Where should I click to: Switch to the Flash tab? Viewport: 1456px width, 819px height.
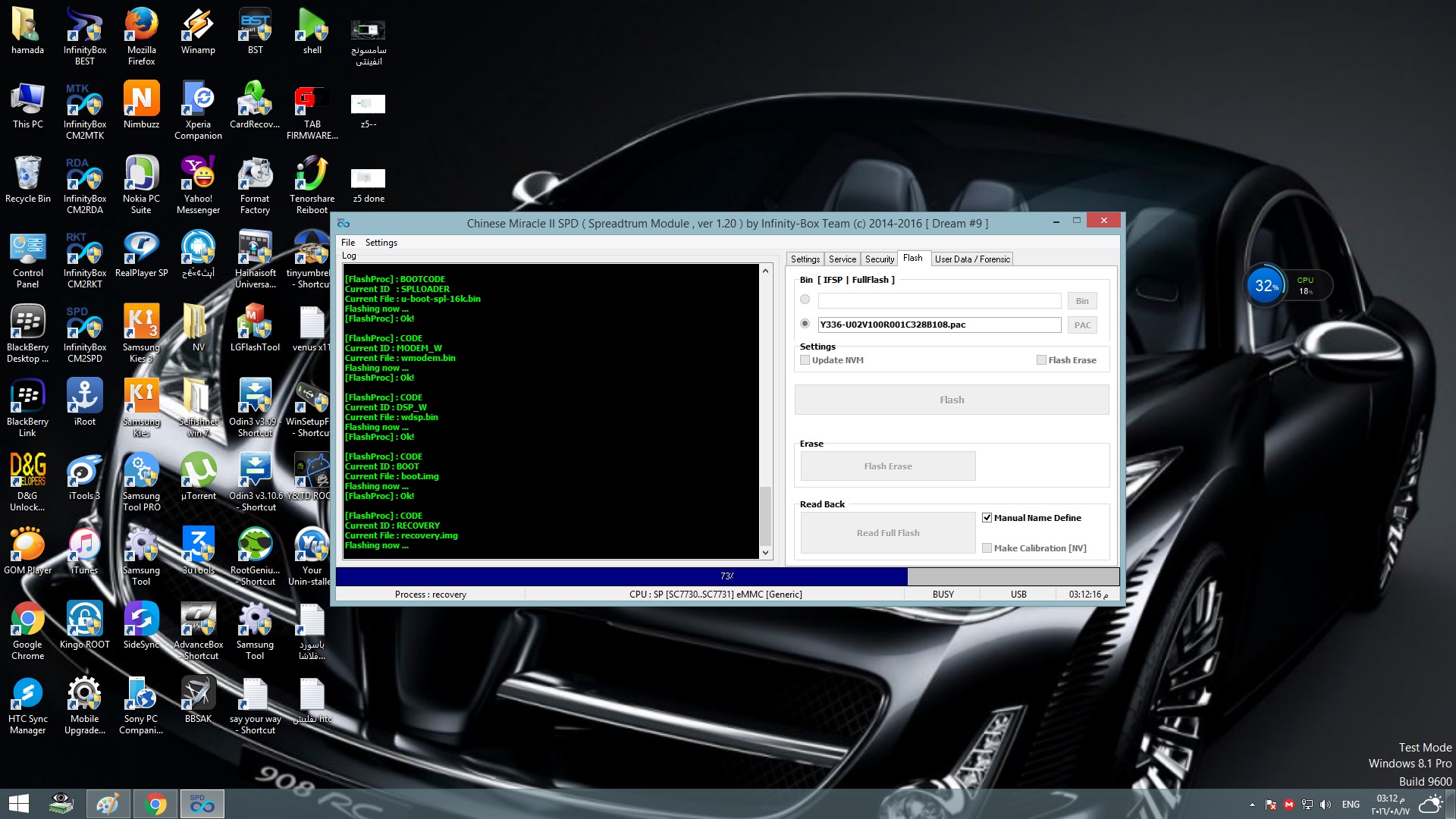click(913, 258)
